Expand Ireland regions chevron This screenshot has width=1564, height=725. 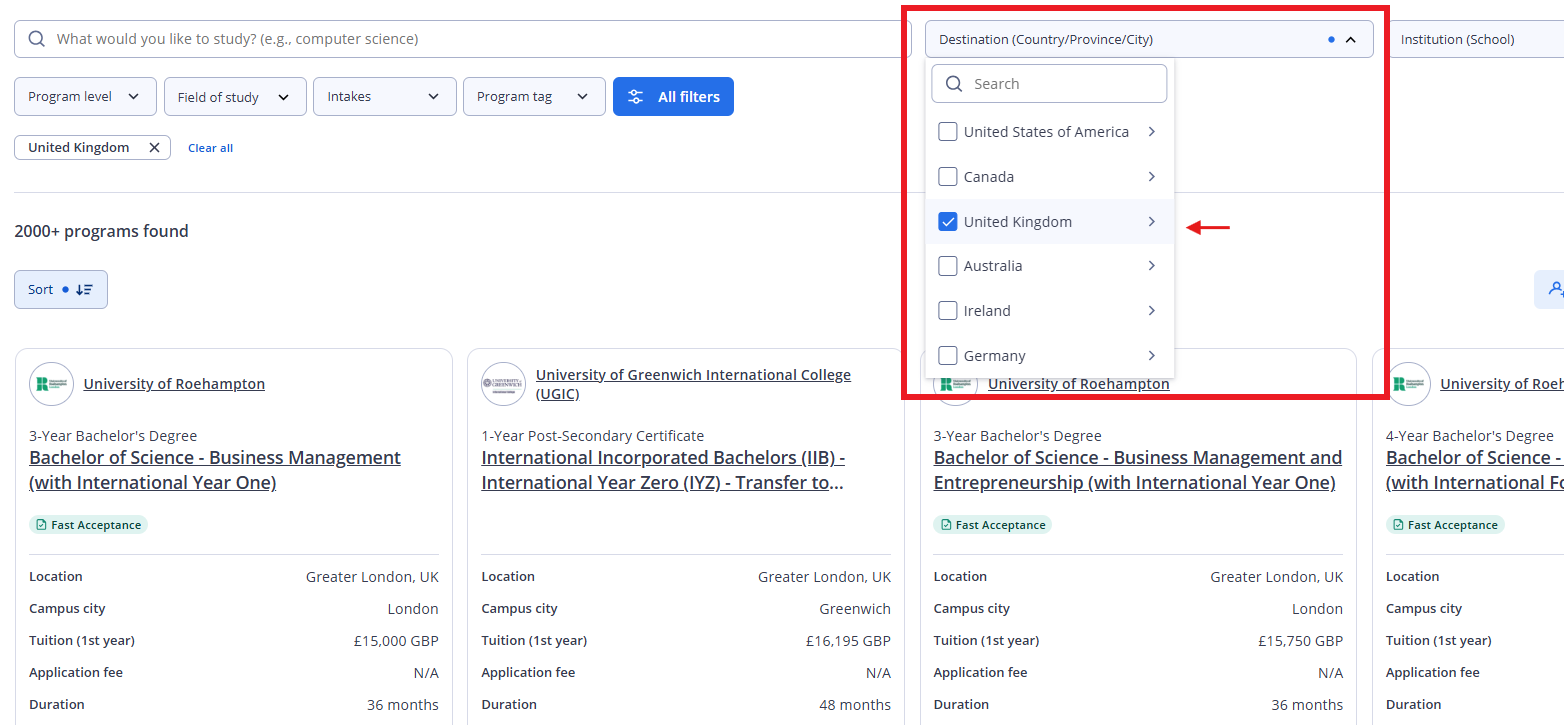pos(1152,311)
